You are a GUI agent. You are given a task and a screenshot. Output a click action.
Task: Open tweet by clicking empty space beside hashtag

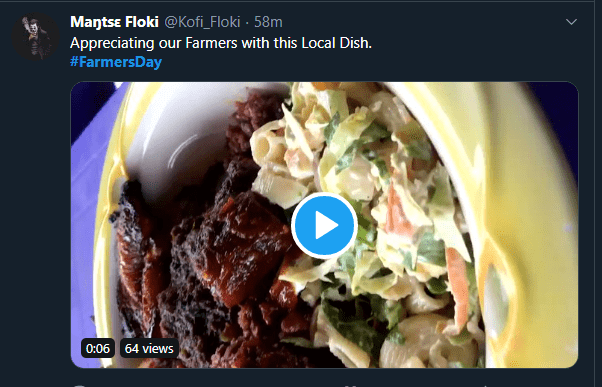coord(346,62)
